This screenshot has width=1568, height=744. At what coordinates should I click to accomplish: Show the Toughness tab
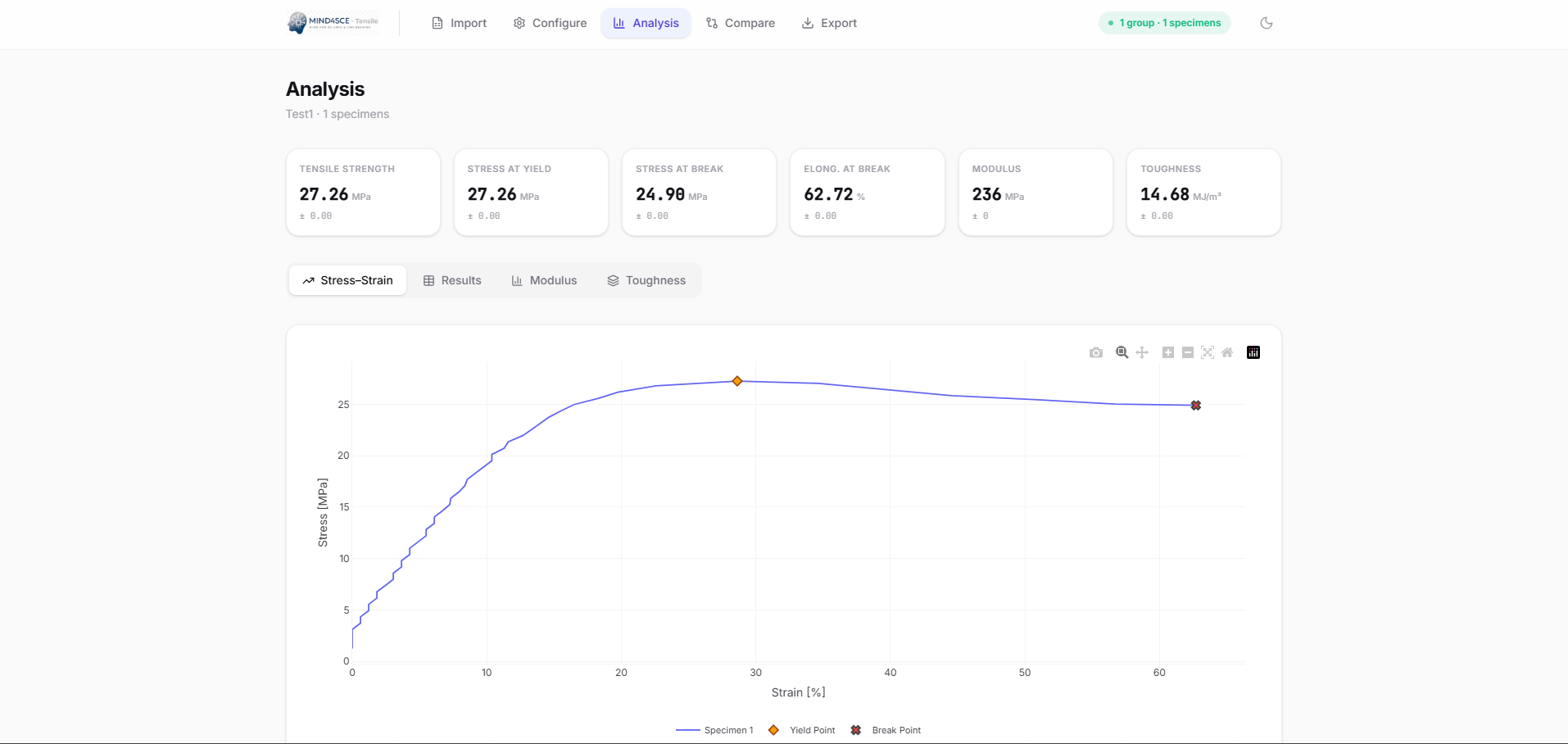[646, 280]
